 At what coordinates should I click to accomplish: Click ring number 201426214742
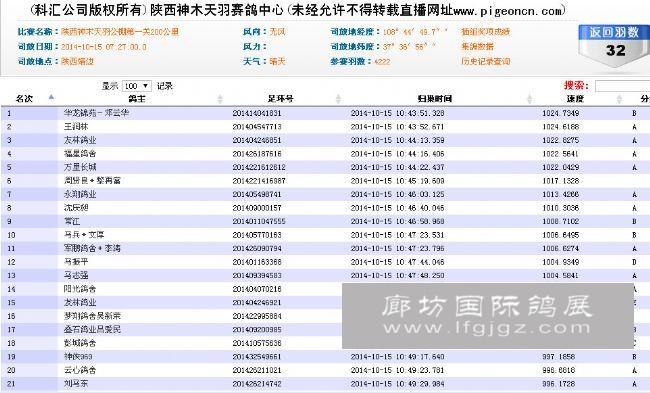tap(257, 384)
